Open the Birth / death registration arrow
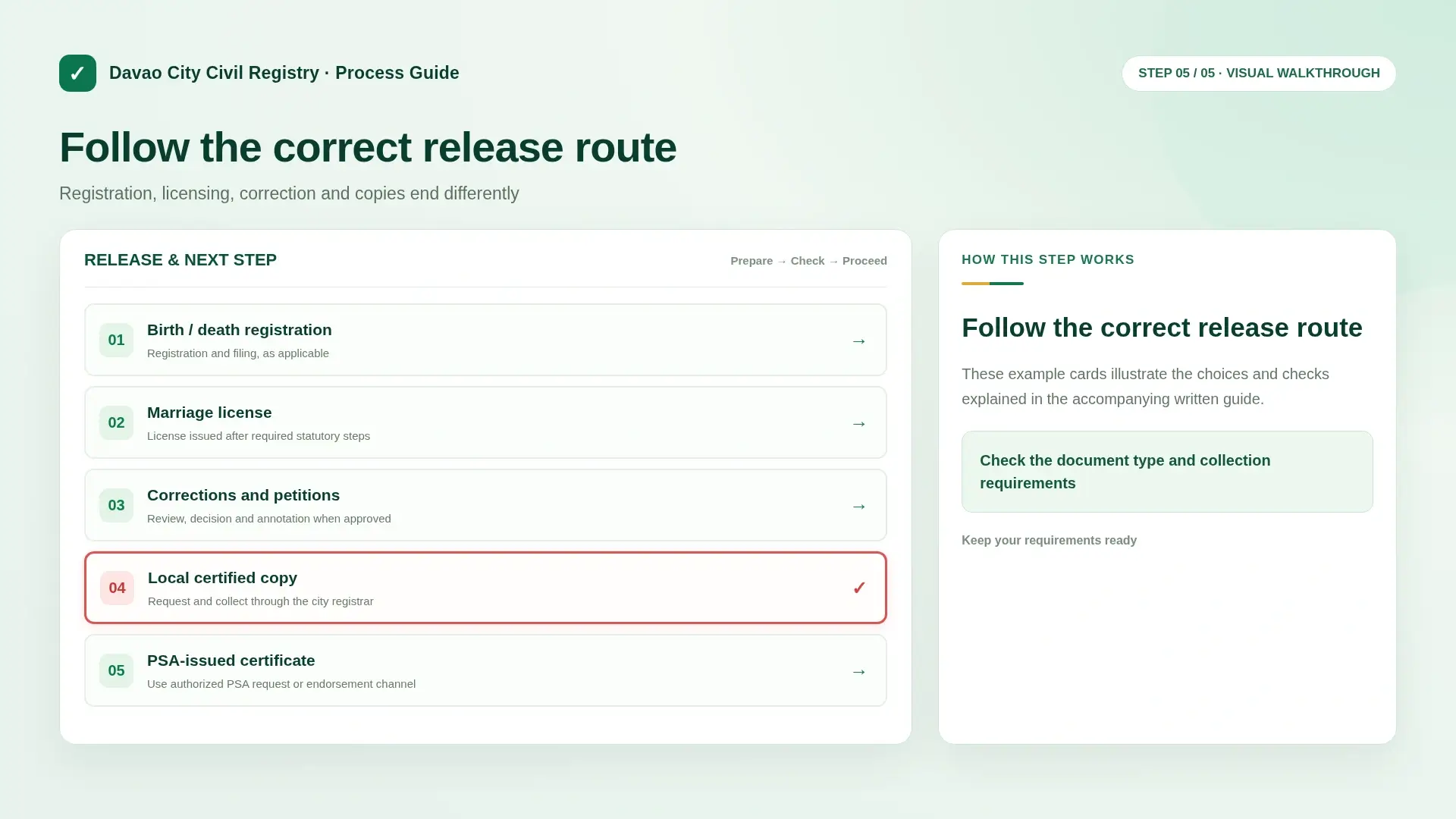The width and height of the screenshot is (1456, 819). coord(858,341)
